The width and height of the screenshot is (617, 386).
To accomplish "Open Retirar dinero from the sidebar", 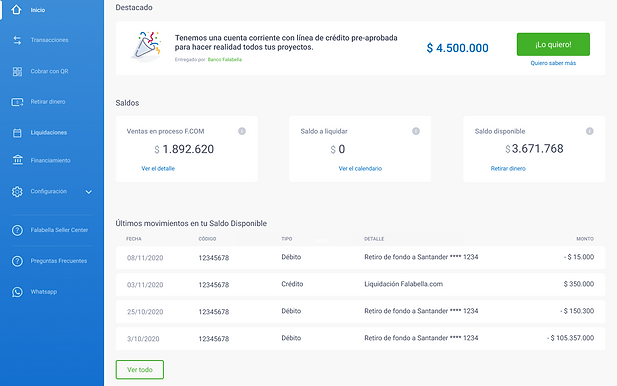I will click(x=48, y=102).
